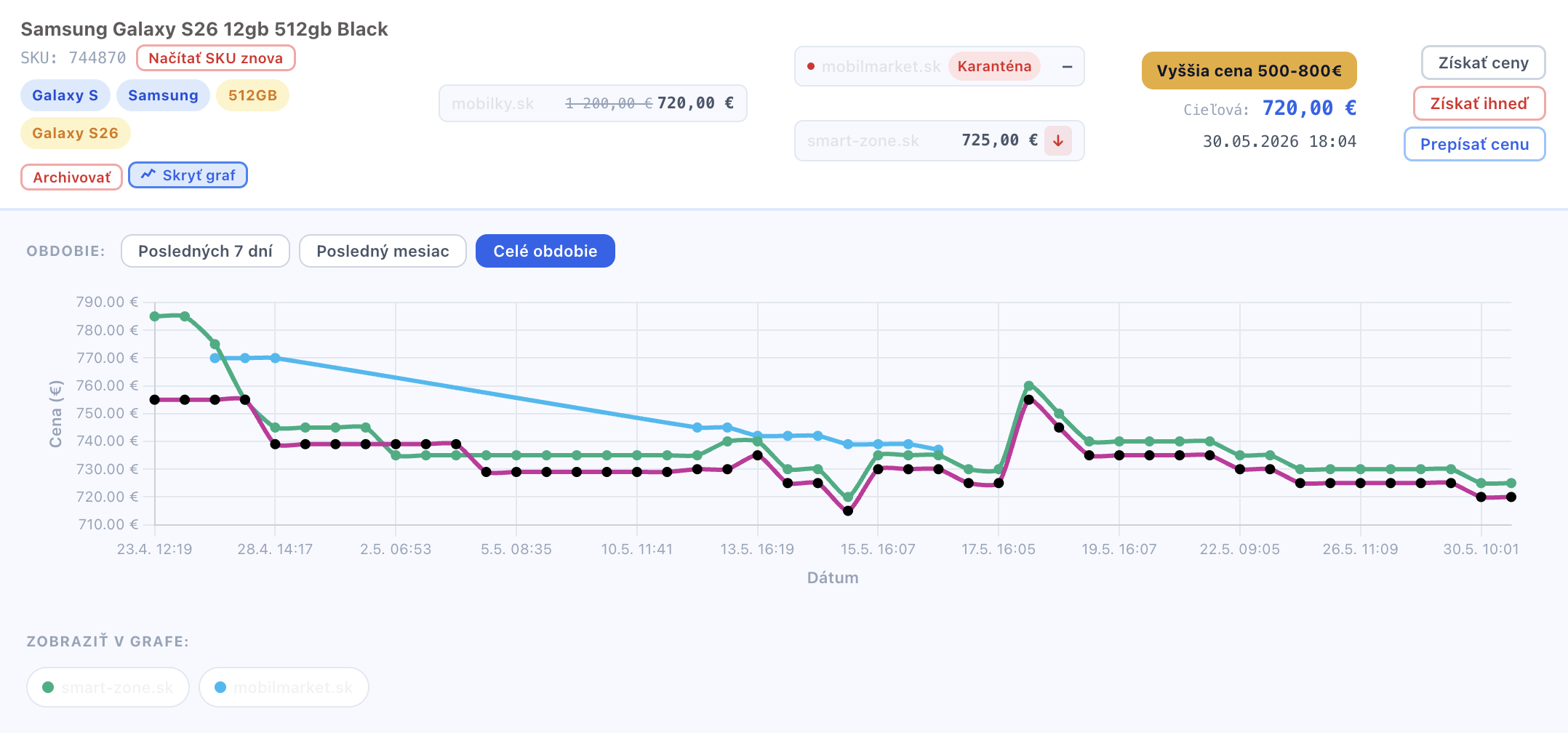Click the Karanténa badge
1568x733 pixels.
(x=994, y=66)
